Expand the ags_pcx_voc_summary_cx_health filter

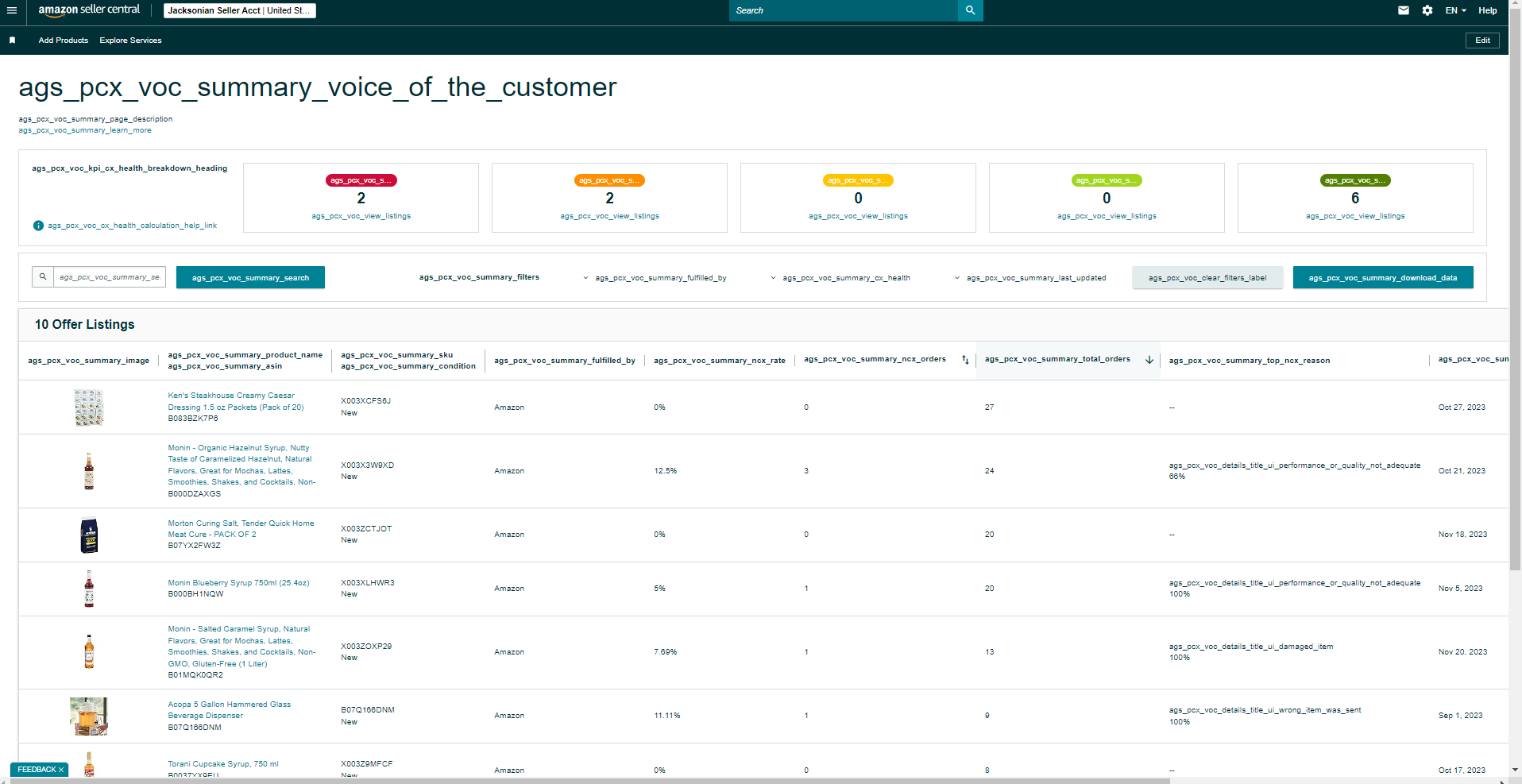(x=840, y=278)
